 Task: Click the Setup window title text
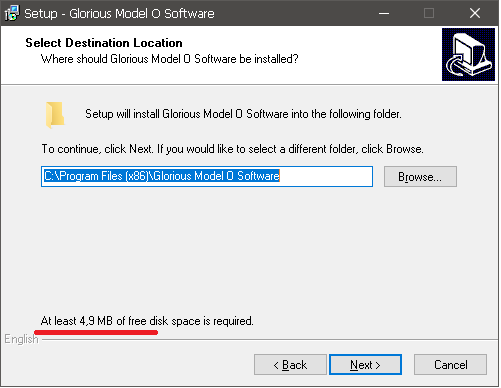119,14
